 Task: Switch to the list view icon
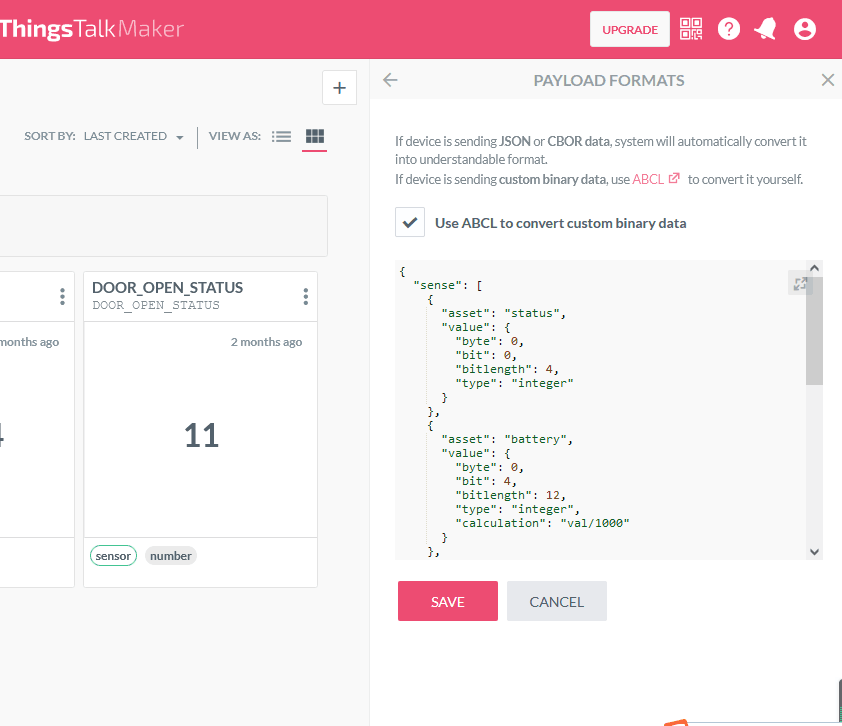click(x=281, y=136)
